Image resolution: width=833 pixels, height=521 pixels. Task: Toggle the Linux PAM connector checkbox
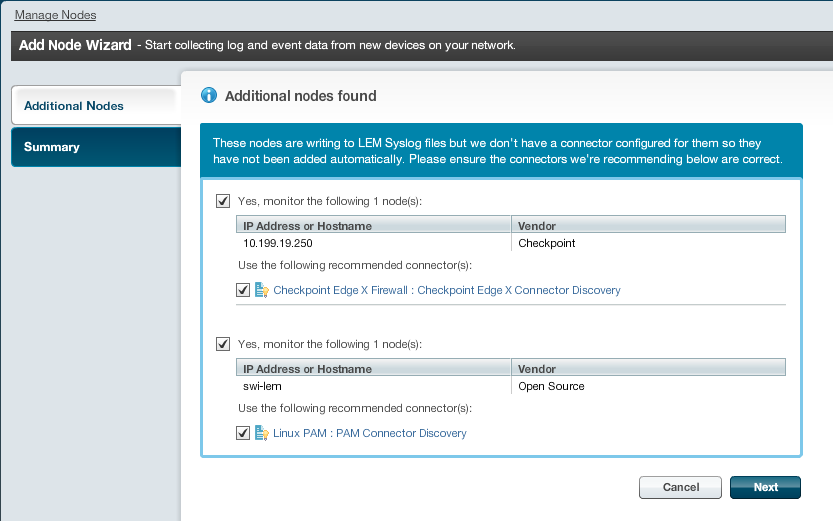(x=243, y=433)
